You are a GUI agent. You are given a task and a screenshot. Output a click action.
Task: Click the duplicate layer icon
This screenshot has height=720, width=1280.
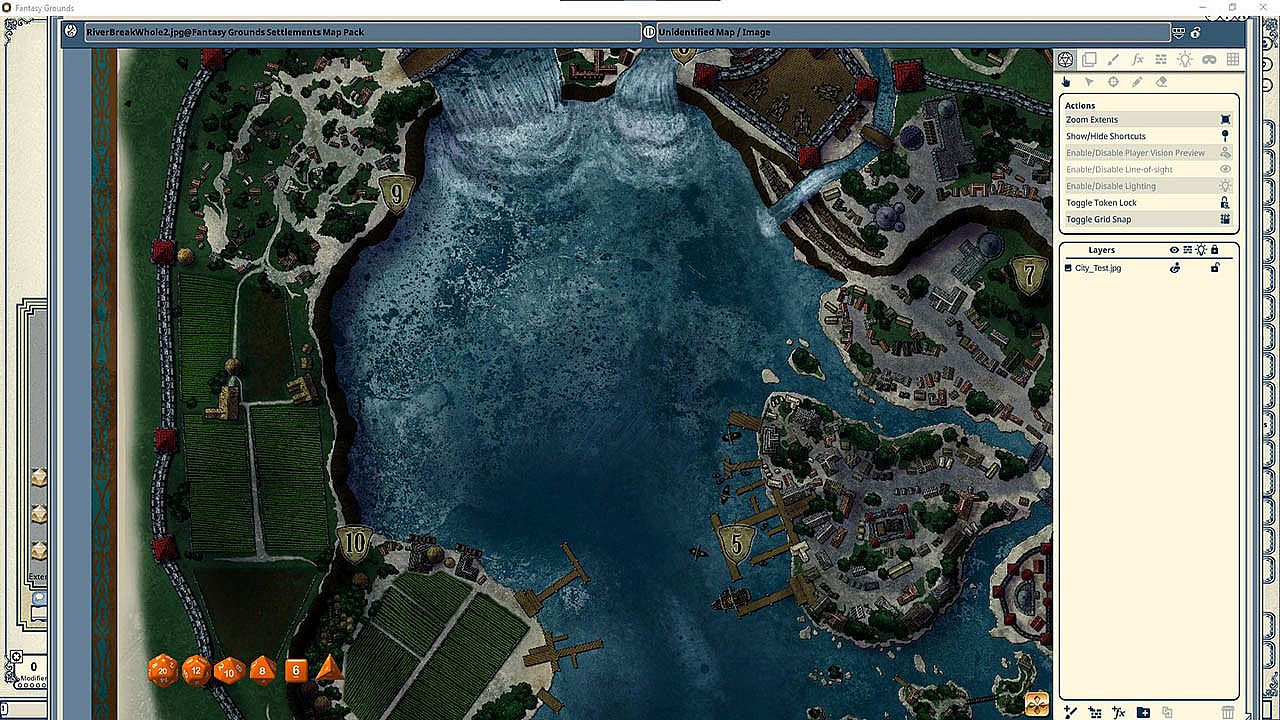click(1167, 712)
